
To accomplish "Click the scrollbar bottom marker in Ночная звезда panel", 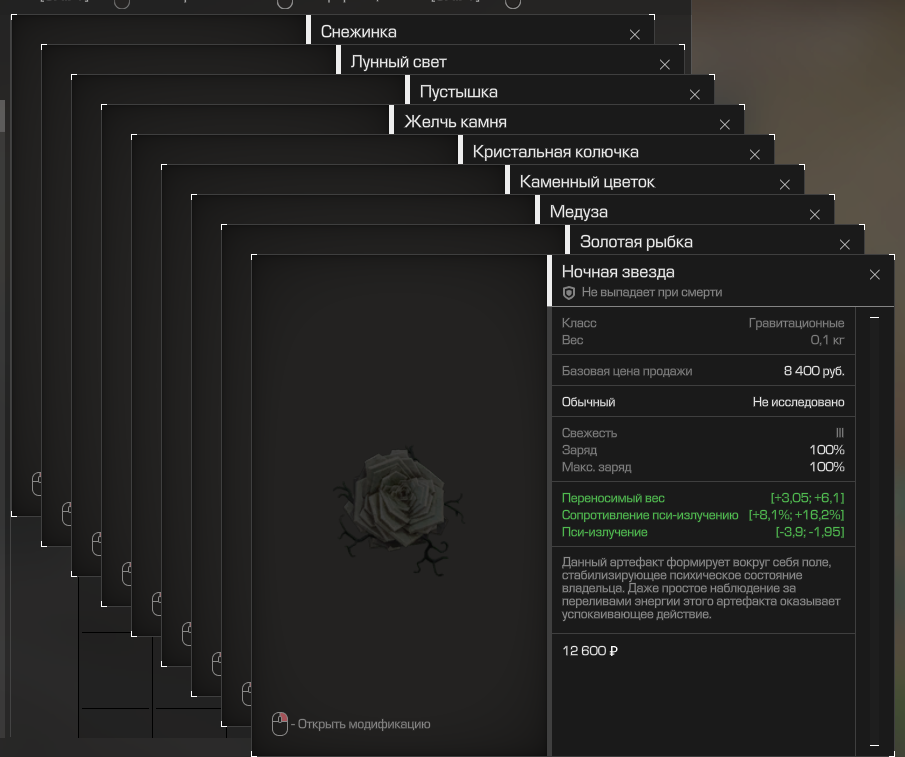I will [874, 745].
